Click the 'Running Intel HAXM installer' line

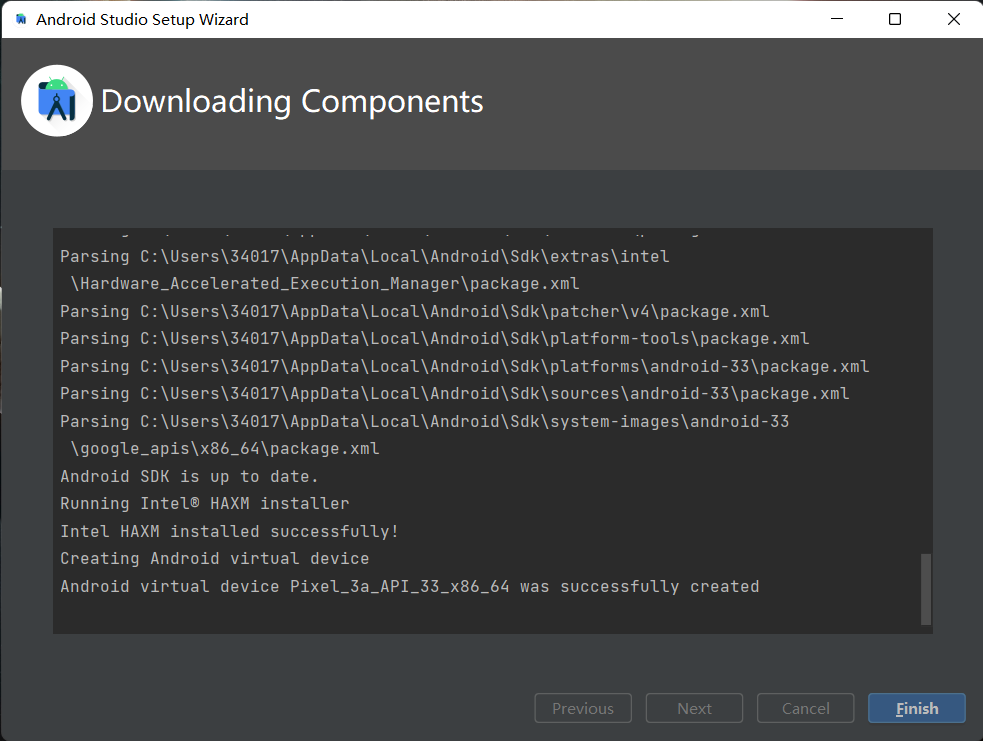pyautogui.click(x=204, y=504)
